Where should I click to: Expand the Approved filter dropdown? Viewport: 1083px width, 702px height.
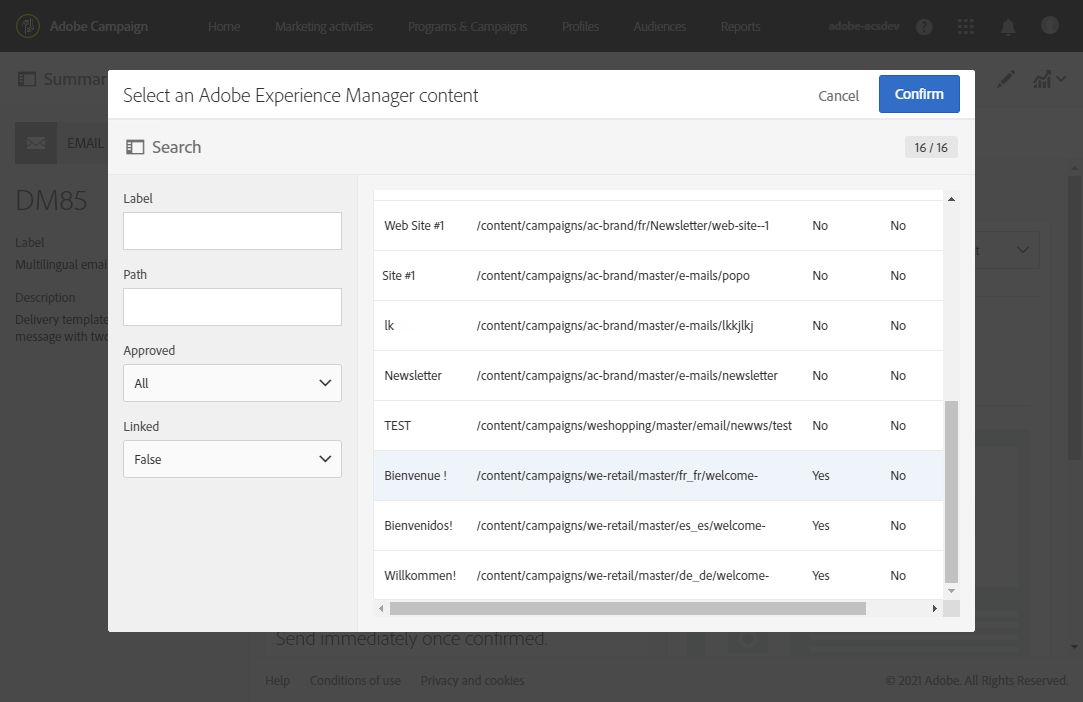(x=232, y=383)
